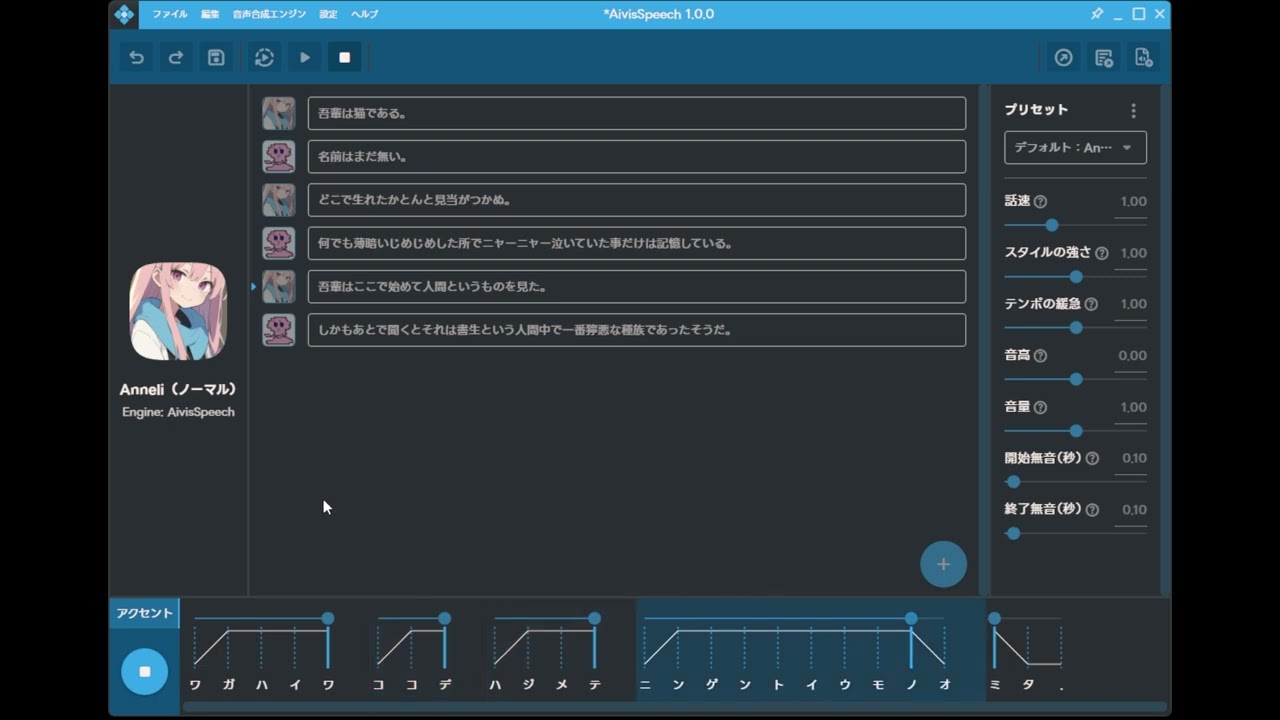Open the ファイル menu
Screen dimensions: 1280x720
[x=169, y=14]
